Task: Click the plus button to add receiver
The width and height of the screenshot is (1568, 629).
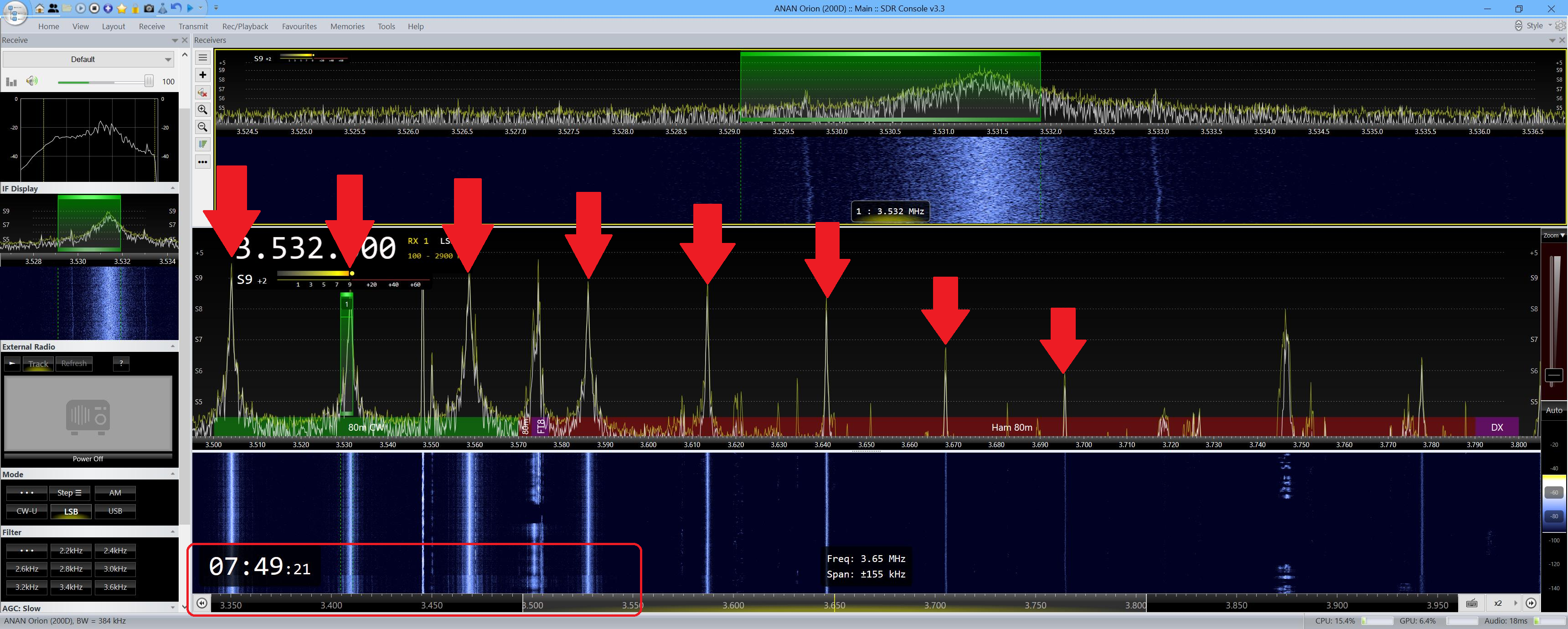Action: coord(203,75)
